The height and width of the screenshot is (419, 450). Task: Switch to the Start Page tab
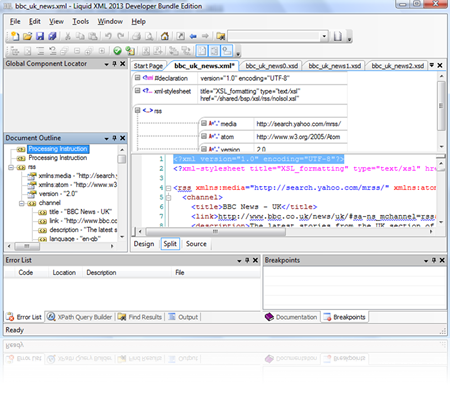(x=148, y=66)
